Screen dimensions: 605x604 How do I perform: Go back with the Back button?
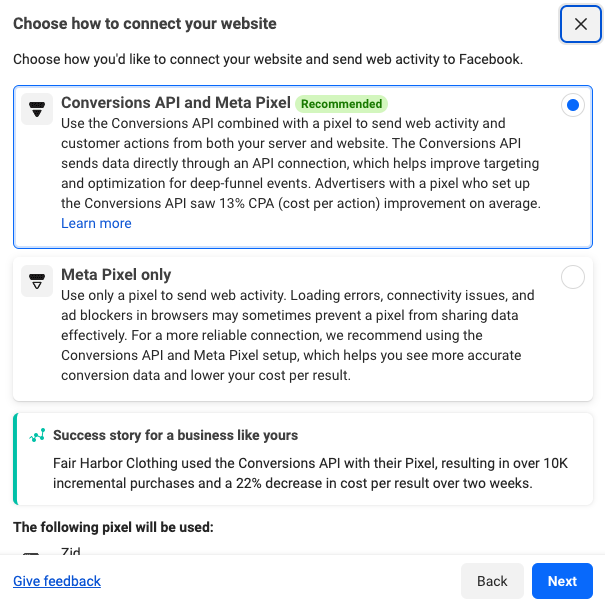492,581
